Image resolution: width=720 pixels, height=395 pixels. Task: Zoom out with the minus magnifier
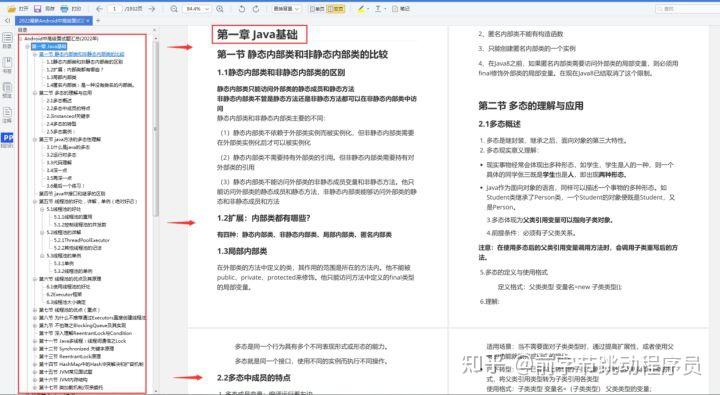[x=174, y=9]
